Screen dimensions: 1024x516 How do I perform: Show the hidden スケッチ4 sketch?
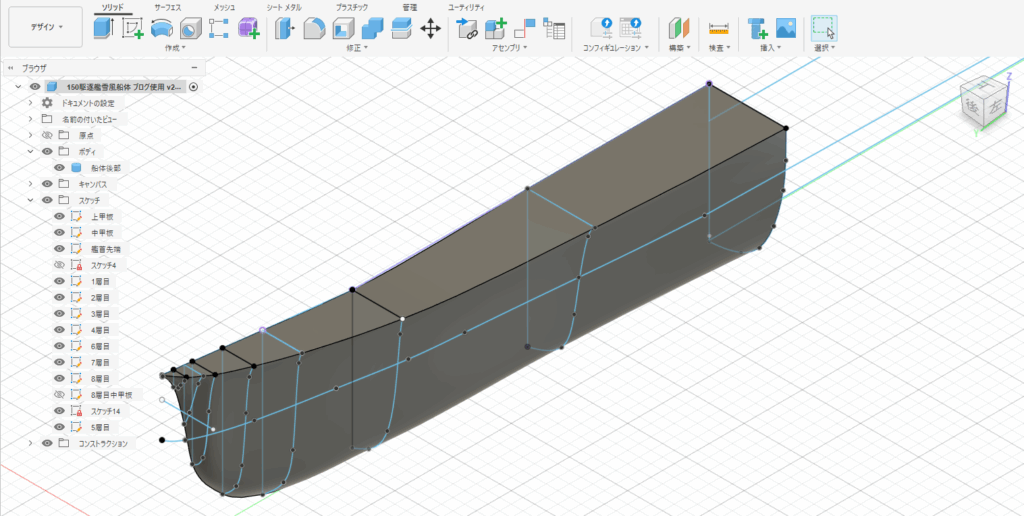[x=60, y=265]
